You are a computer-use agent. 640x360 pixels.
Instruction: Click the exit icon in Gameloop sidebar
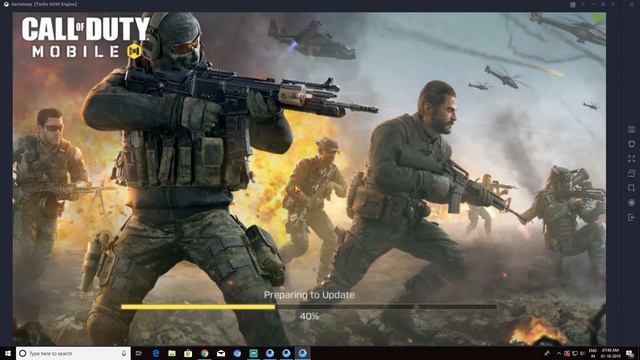point(631,218)
